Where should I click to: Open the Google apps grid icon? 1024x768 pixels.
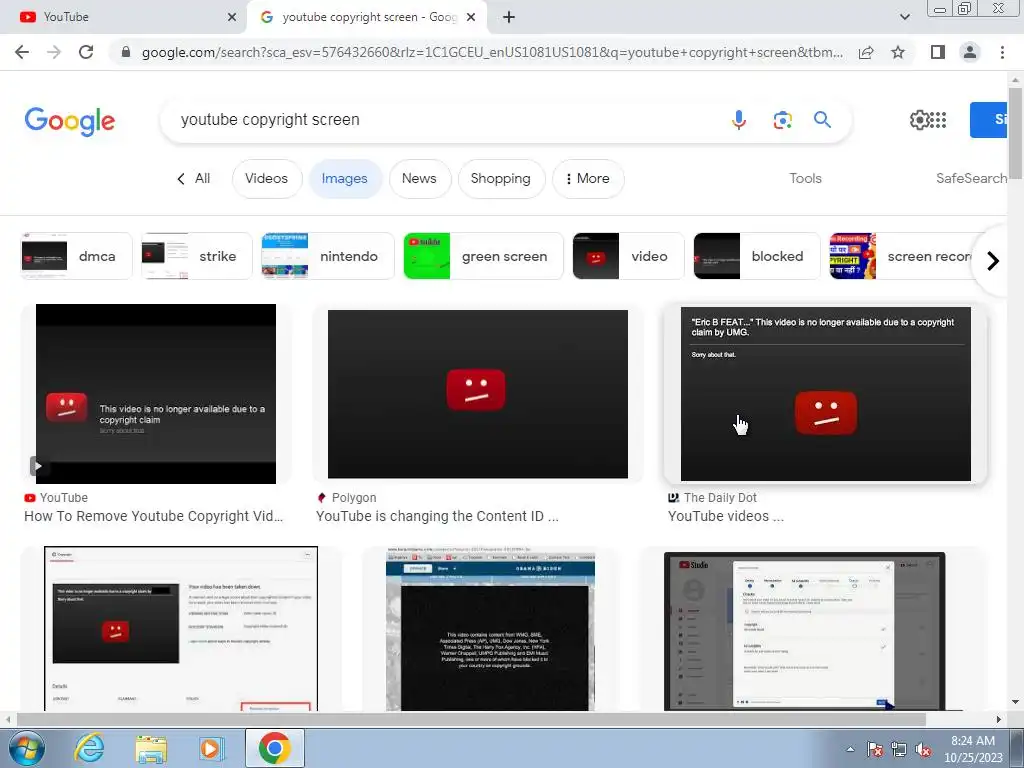tap(938, 120)
